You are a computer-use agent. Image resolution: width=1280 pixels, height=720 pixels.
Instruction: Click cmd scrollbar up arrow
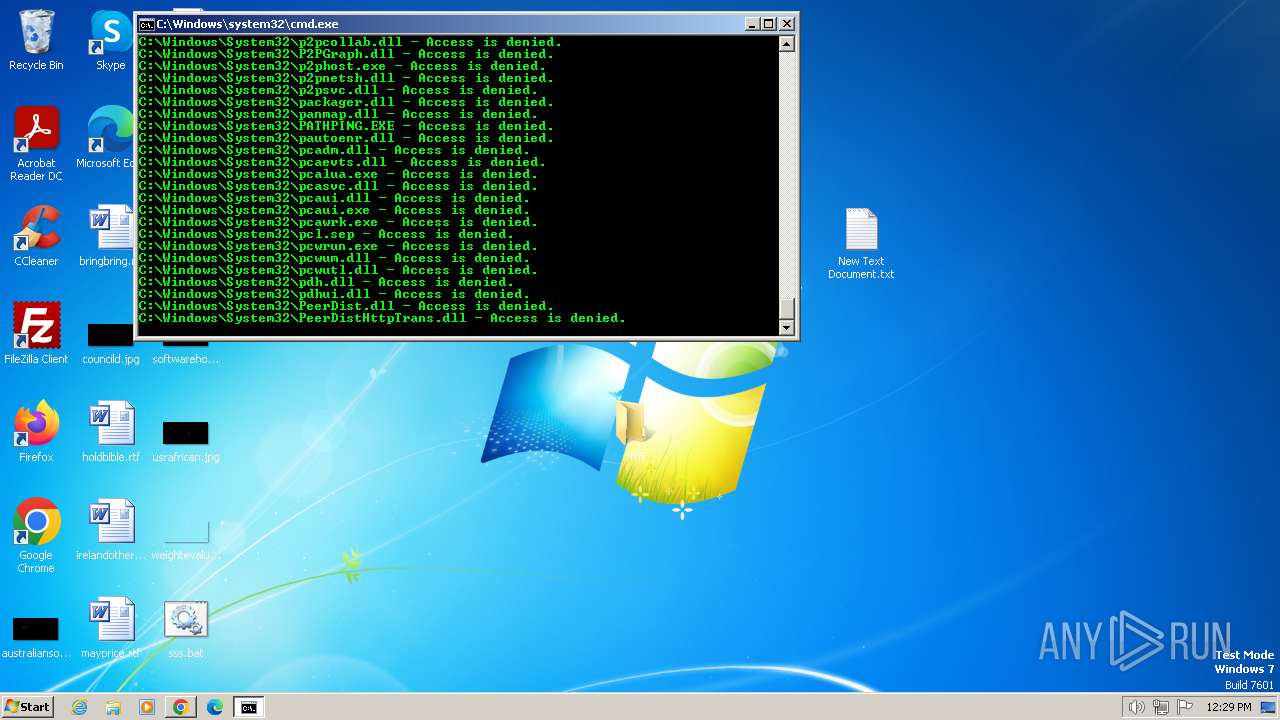[x=786, y=44]
